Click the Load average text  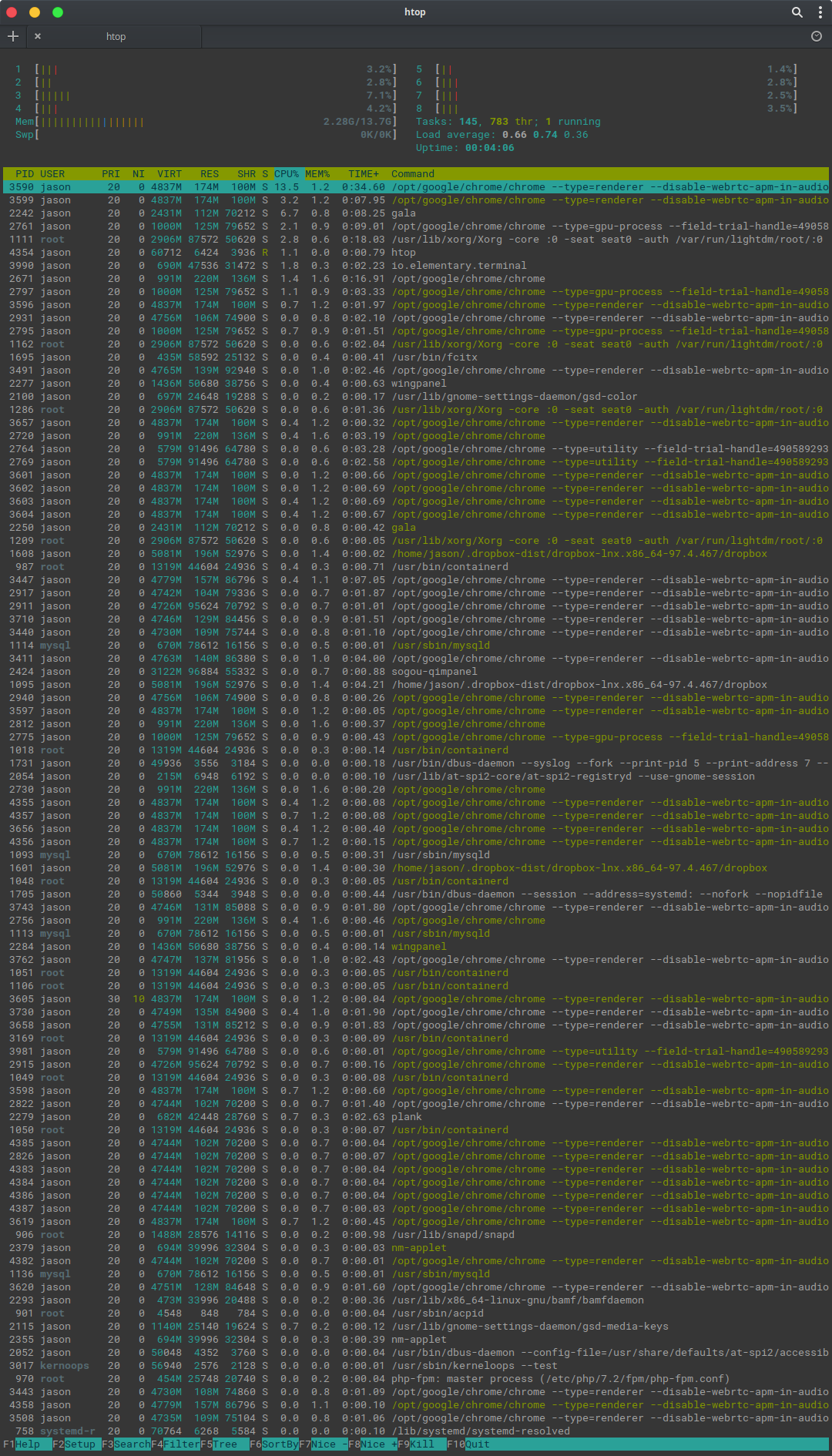(502, 135)
